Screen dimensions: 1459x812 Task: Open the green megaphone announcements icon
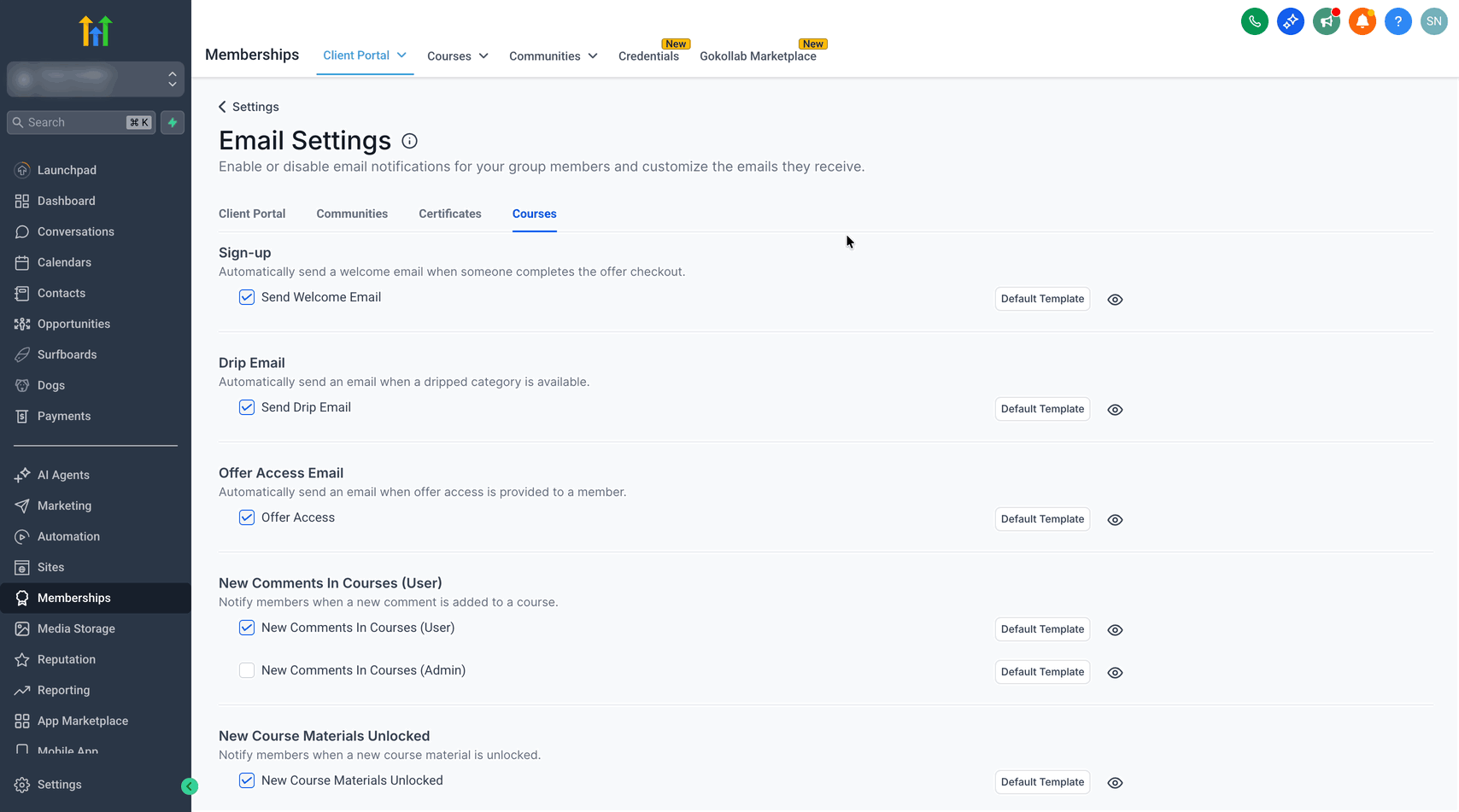pos(1326,21)
